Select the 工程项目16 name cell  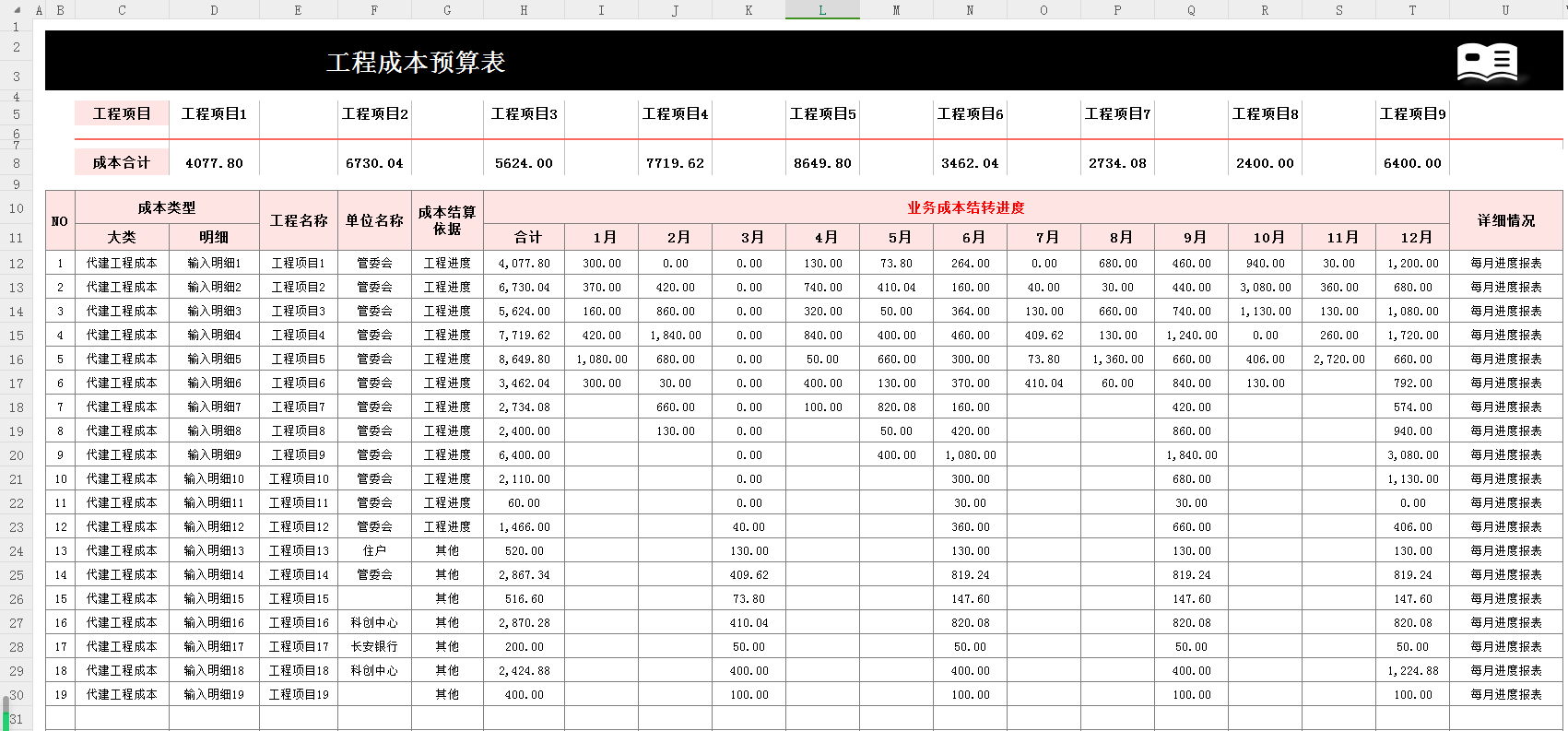pos(299,622)
